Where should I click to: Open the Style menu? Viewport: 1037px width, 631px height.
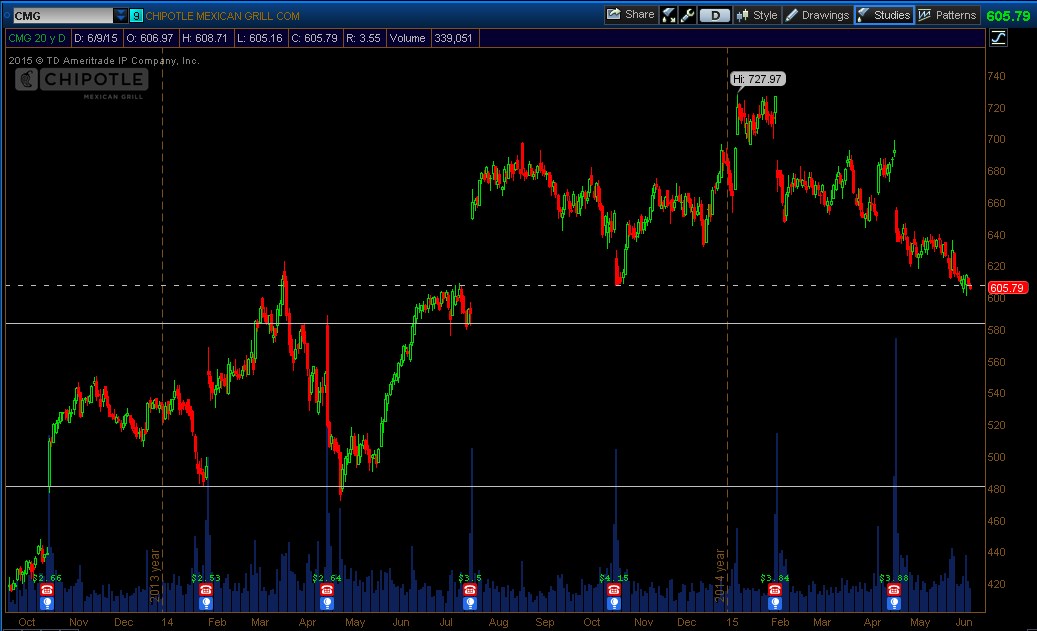pyautogui.click(x=757, y=15)
